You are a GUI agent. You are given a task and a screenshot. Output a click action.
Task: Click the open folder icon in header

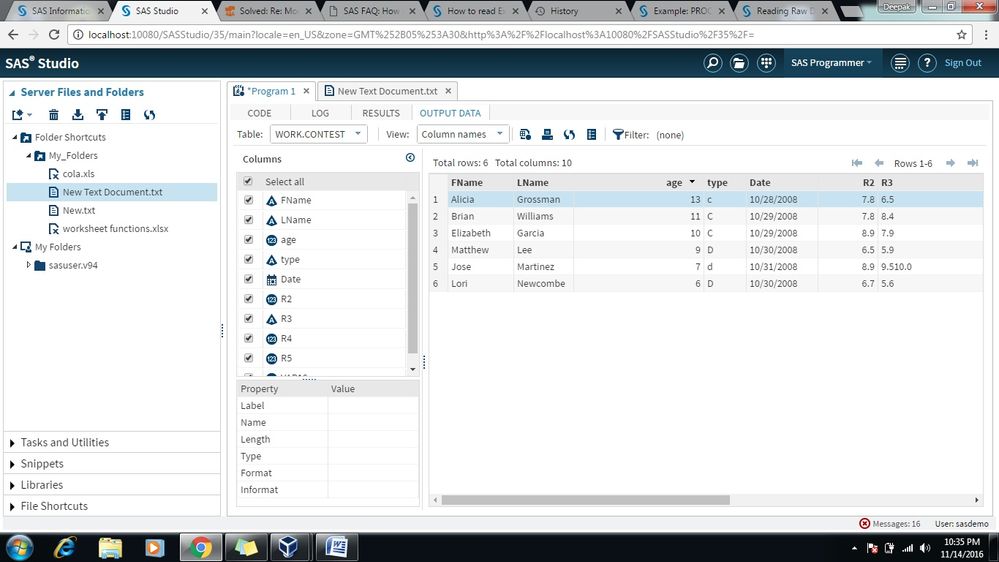(739, 62)
